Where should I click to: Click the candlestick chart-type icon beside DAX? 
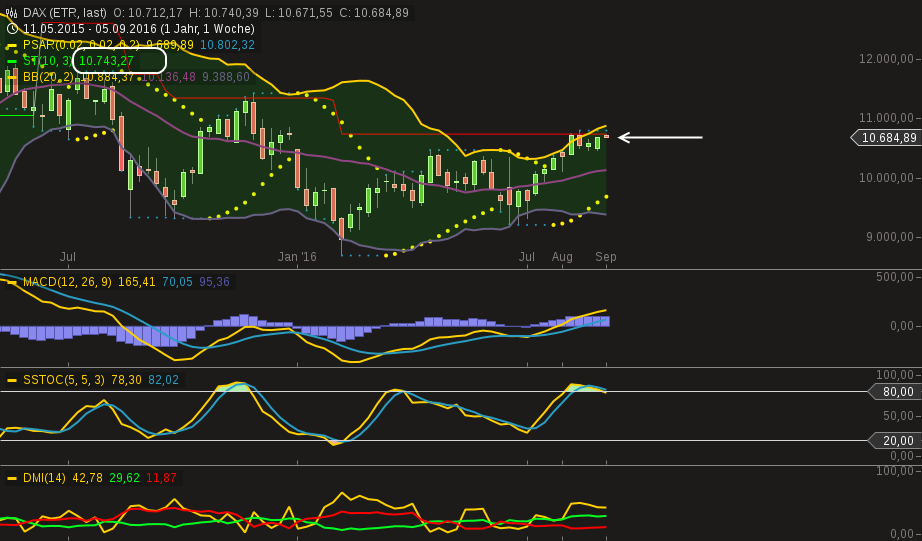11,12
